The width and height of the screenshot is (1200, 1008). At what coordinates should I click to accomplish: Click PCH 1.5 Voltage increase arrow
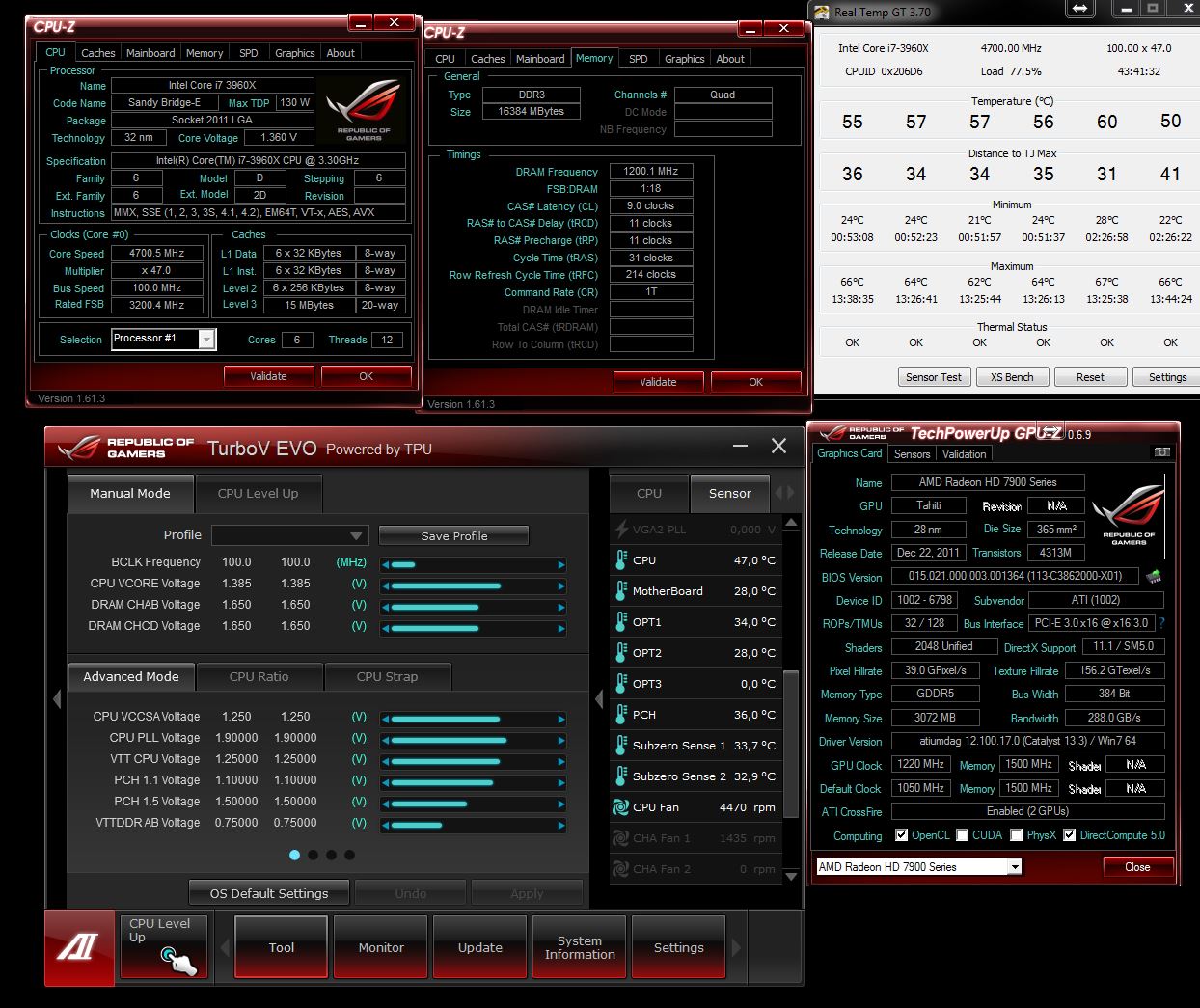coord(561,804)
